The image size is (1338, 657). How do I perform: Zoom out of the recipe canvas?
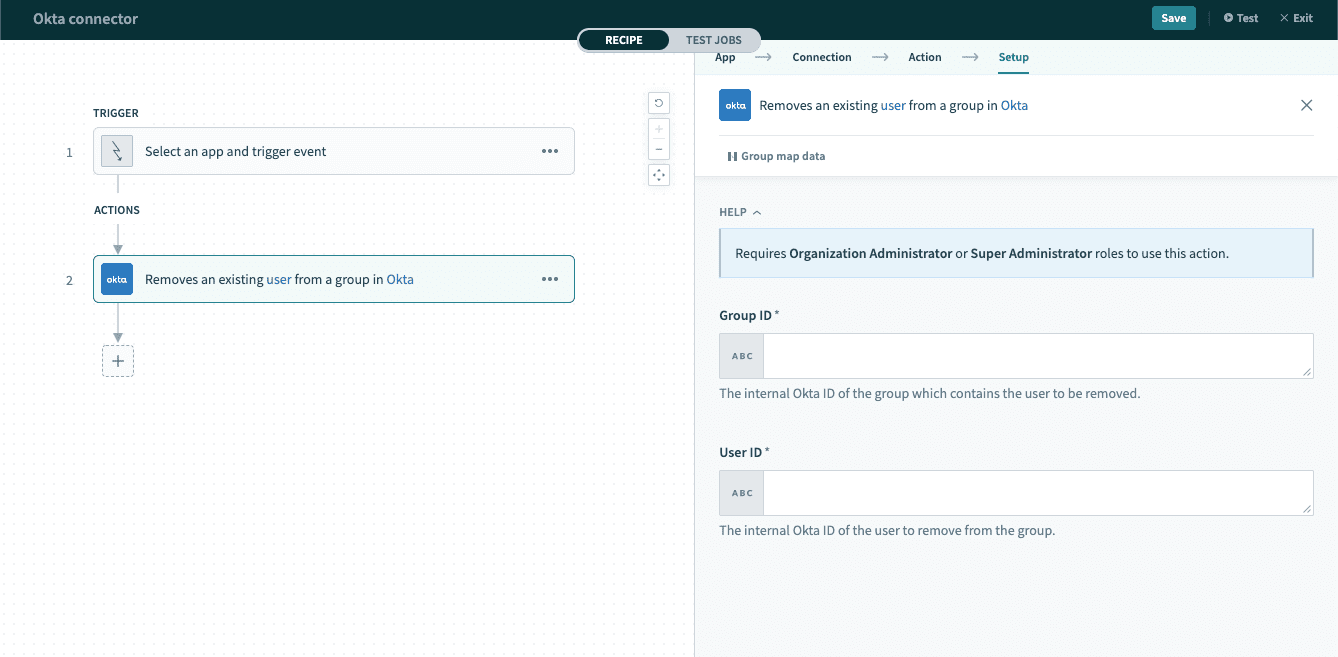(658, 150)
